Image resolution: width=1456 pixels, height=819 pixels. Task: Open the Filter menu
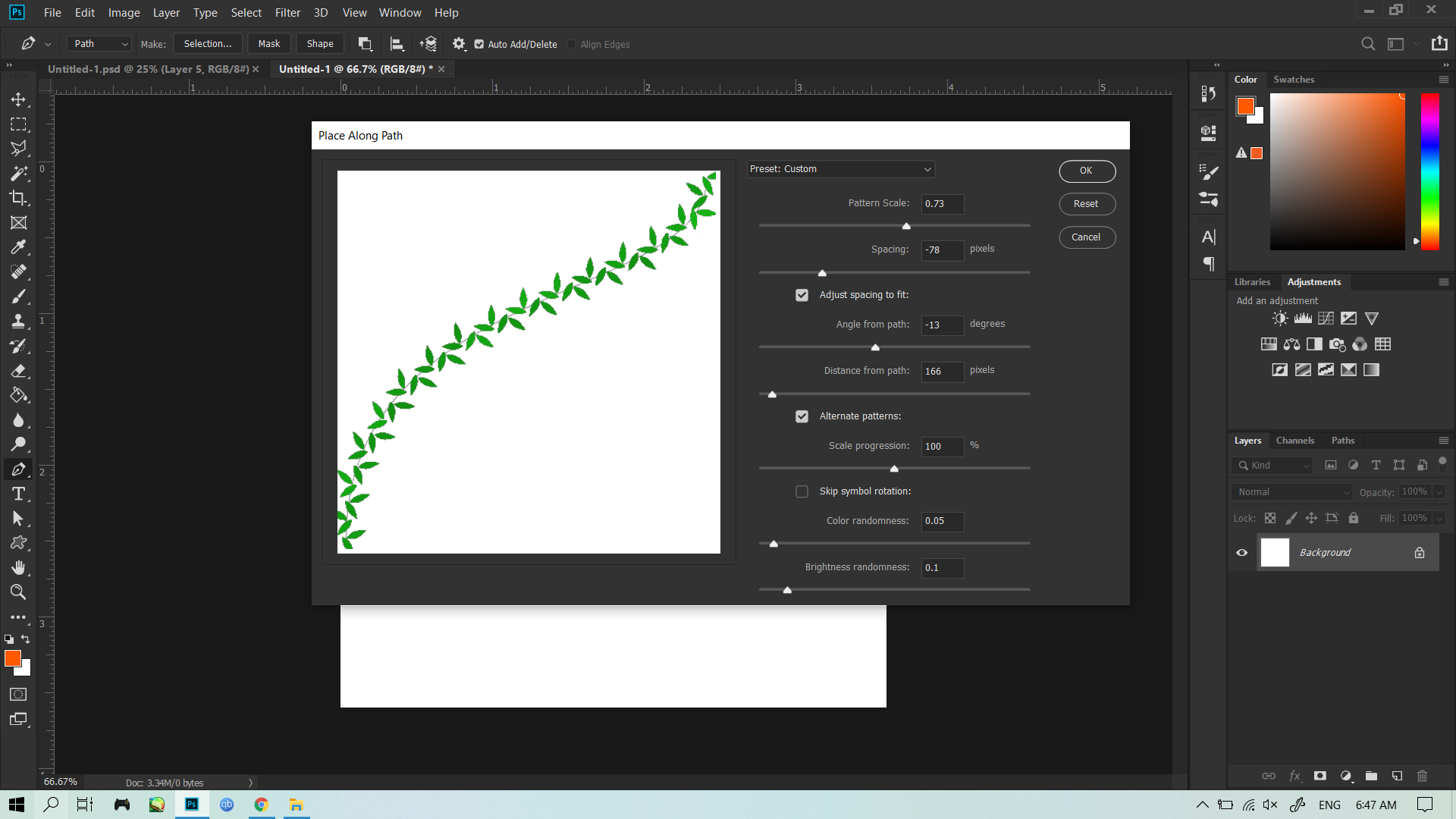coord(287,12)
